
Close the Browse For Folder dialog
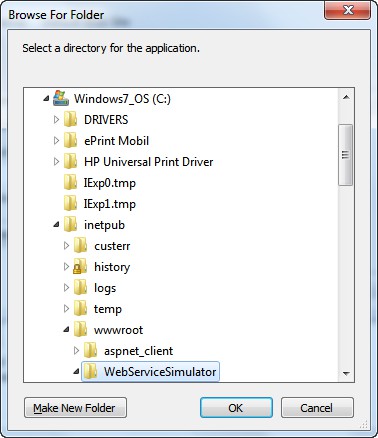tap(347, 10)
